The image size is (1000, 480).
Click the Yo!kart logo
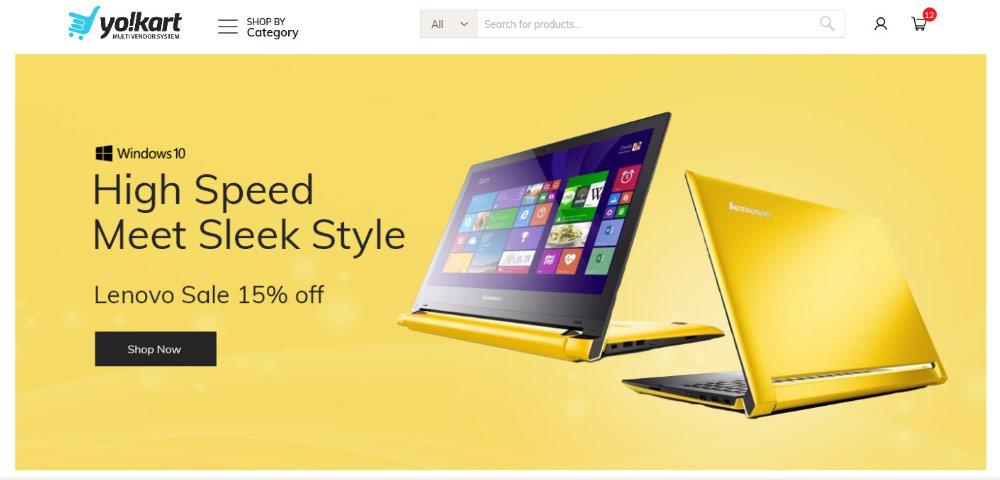point(124,24)
